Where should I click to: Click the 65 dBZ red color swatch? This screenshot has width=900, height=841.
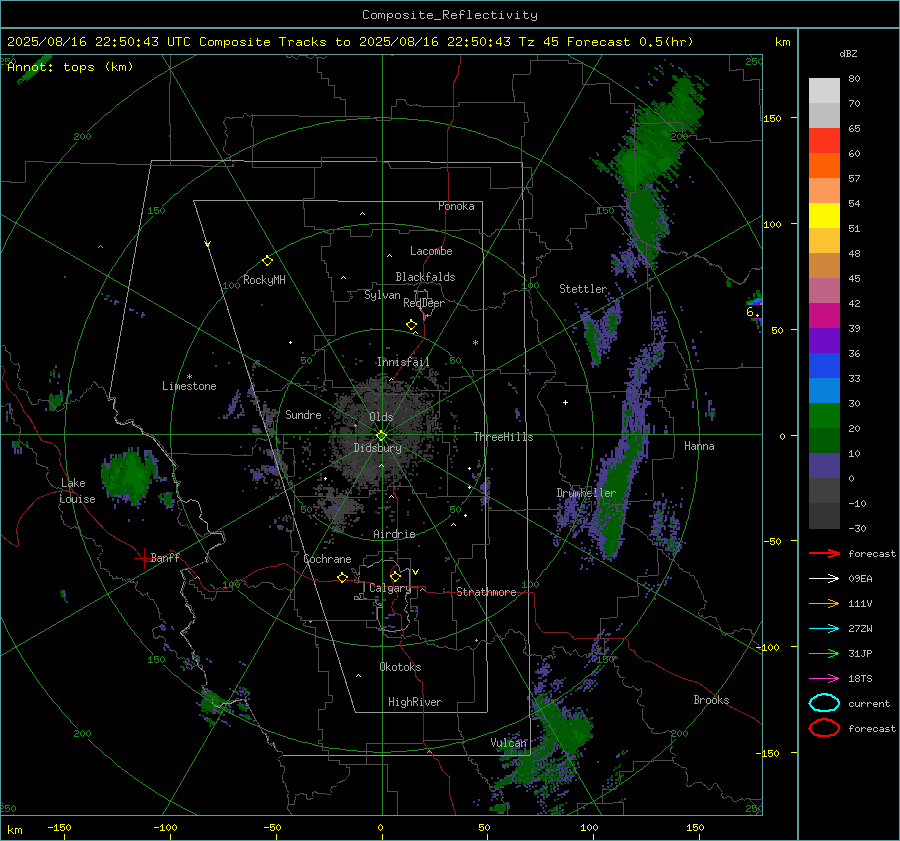point(824,141)
